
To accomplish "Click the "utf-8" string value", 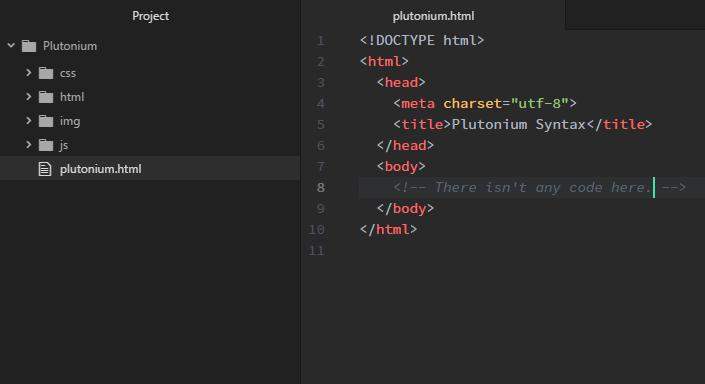I will [540, 104].
